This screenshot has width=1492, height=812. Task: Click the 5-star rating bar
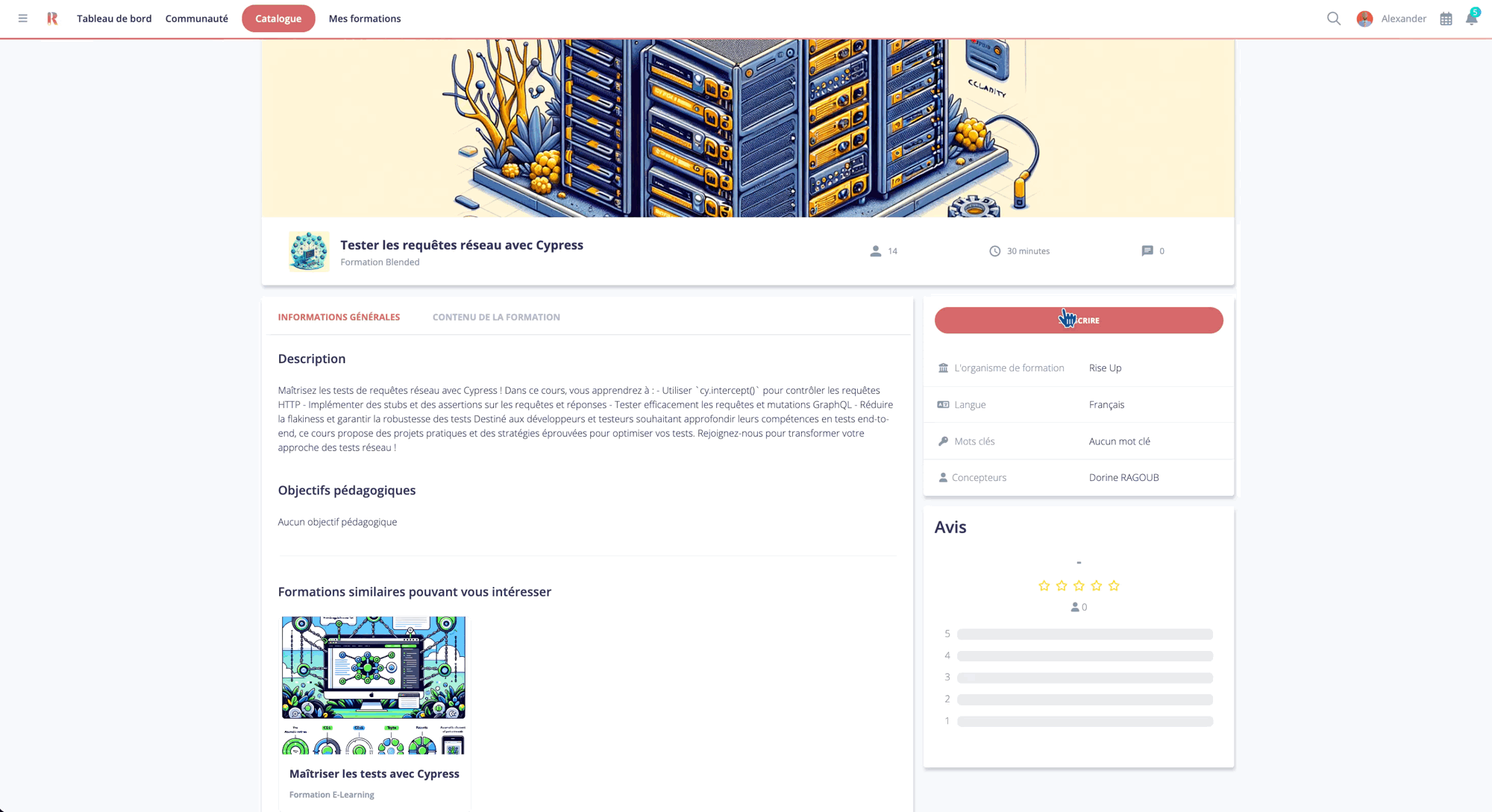point(1085,635)
